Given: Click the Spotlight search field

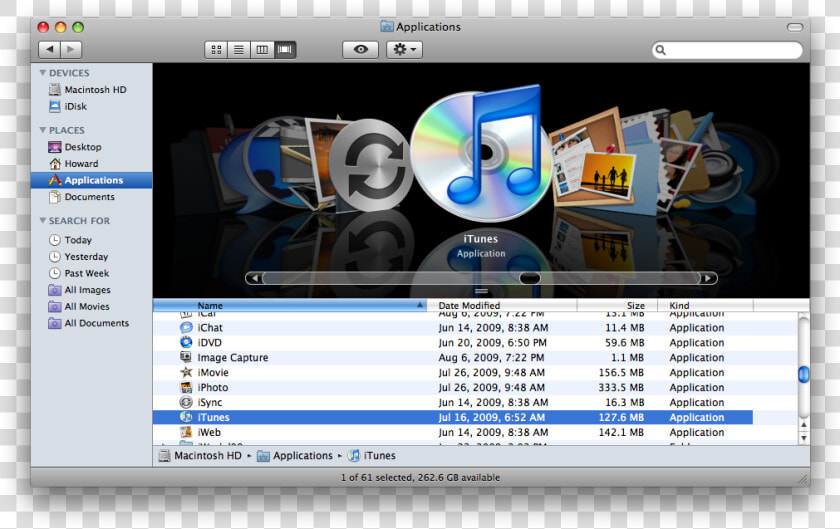Looking at the screenshot, I should point(727,50).
